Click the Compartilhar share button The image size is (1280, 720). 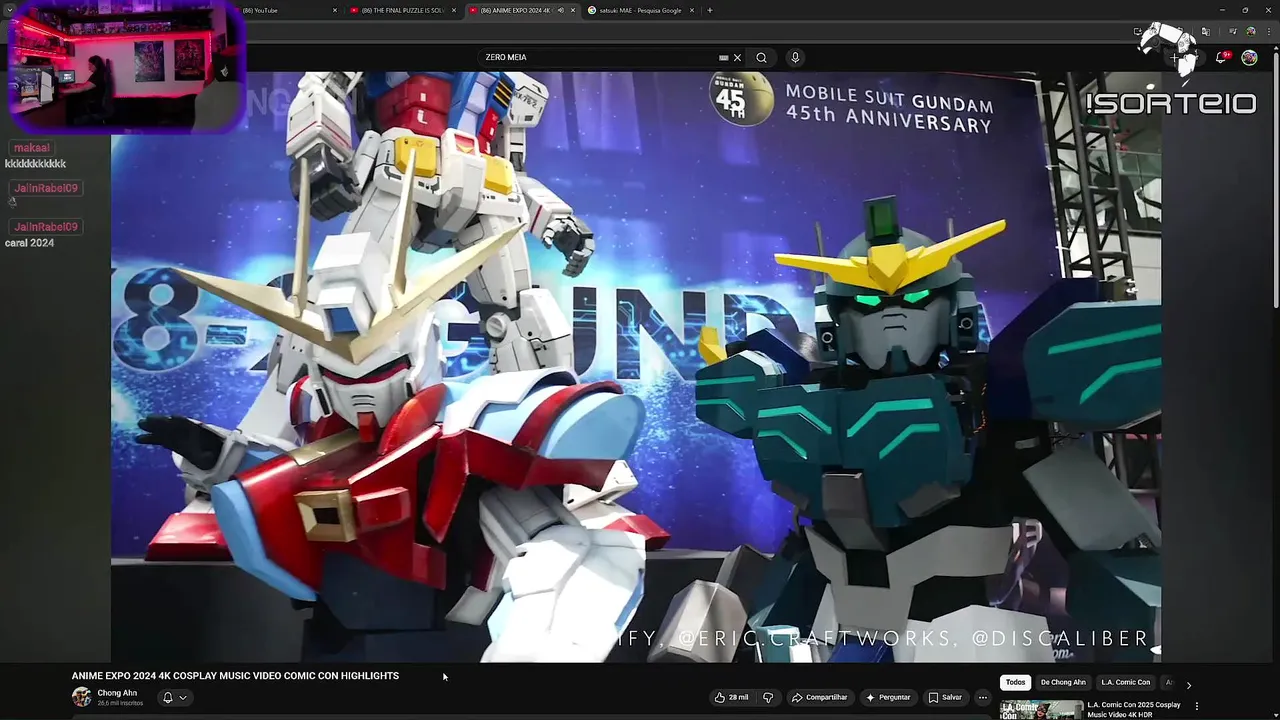tap(818, 697)
